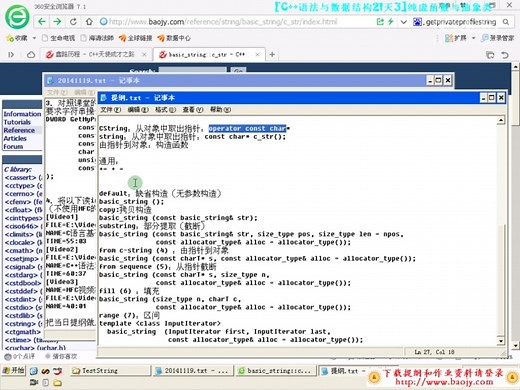Open the favorites star menu
This screenshot has height=390, width=520.
17,38
